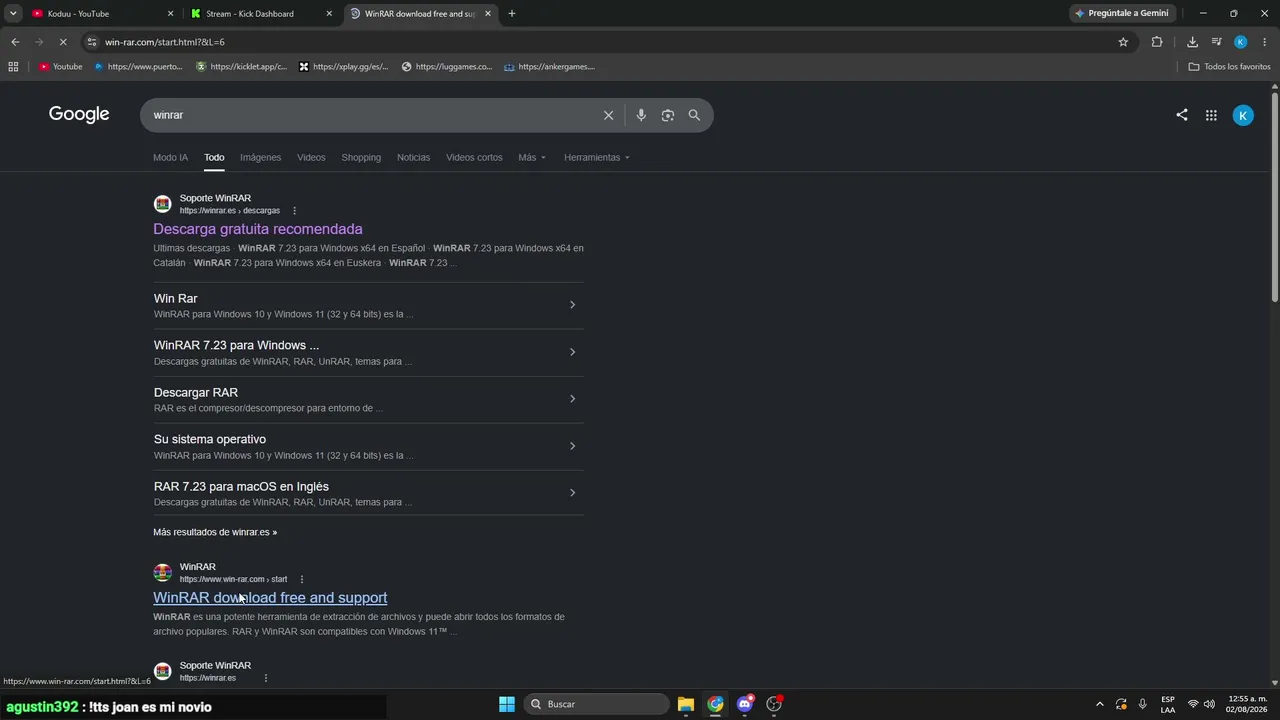
Task: Open the xplay.gg bookmark
Action: pos(344,67)
